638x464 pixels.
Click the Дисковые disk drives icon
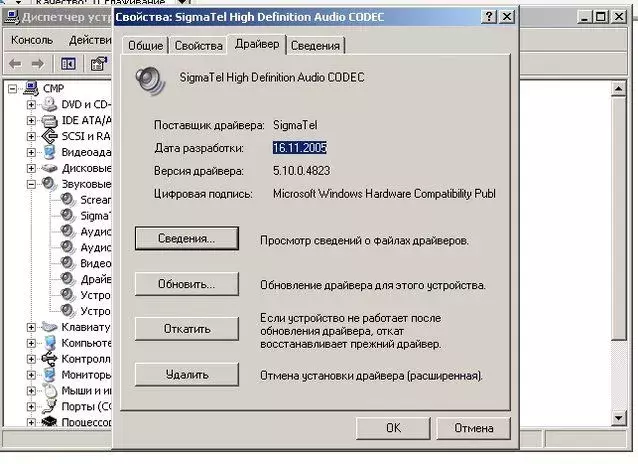point(49,168)
